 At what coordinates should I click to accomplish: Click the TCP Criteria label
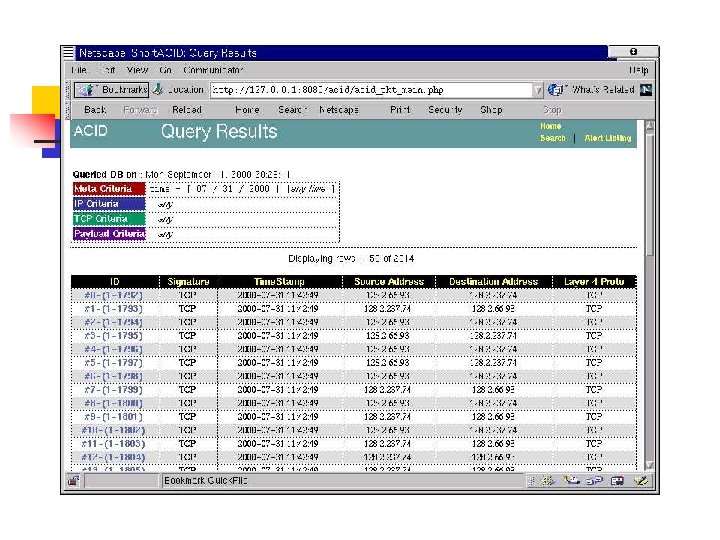point(109,219)
